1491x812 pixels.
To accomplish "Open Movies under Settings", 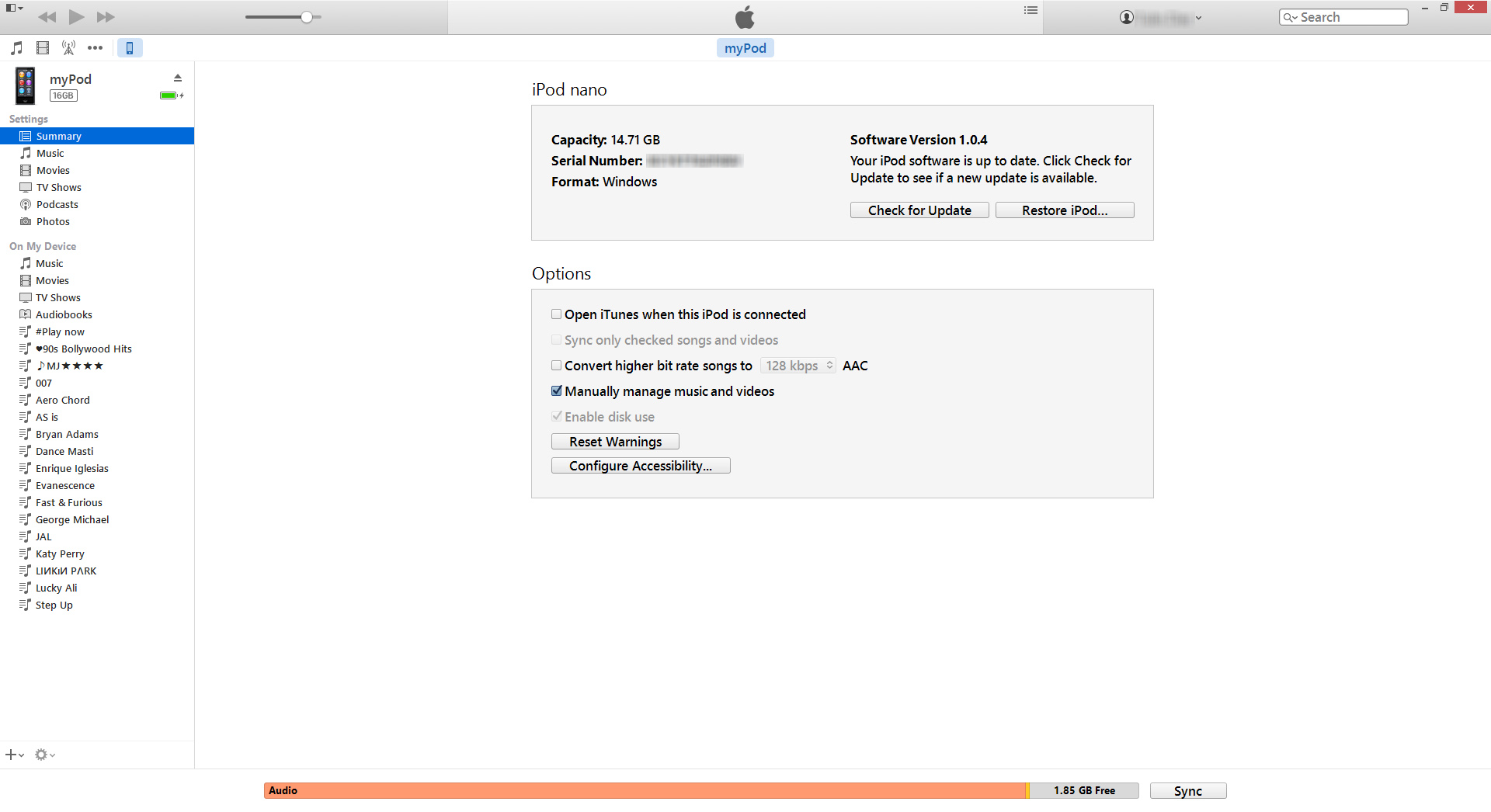I will click(97, 170).
